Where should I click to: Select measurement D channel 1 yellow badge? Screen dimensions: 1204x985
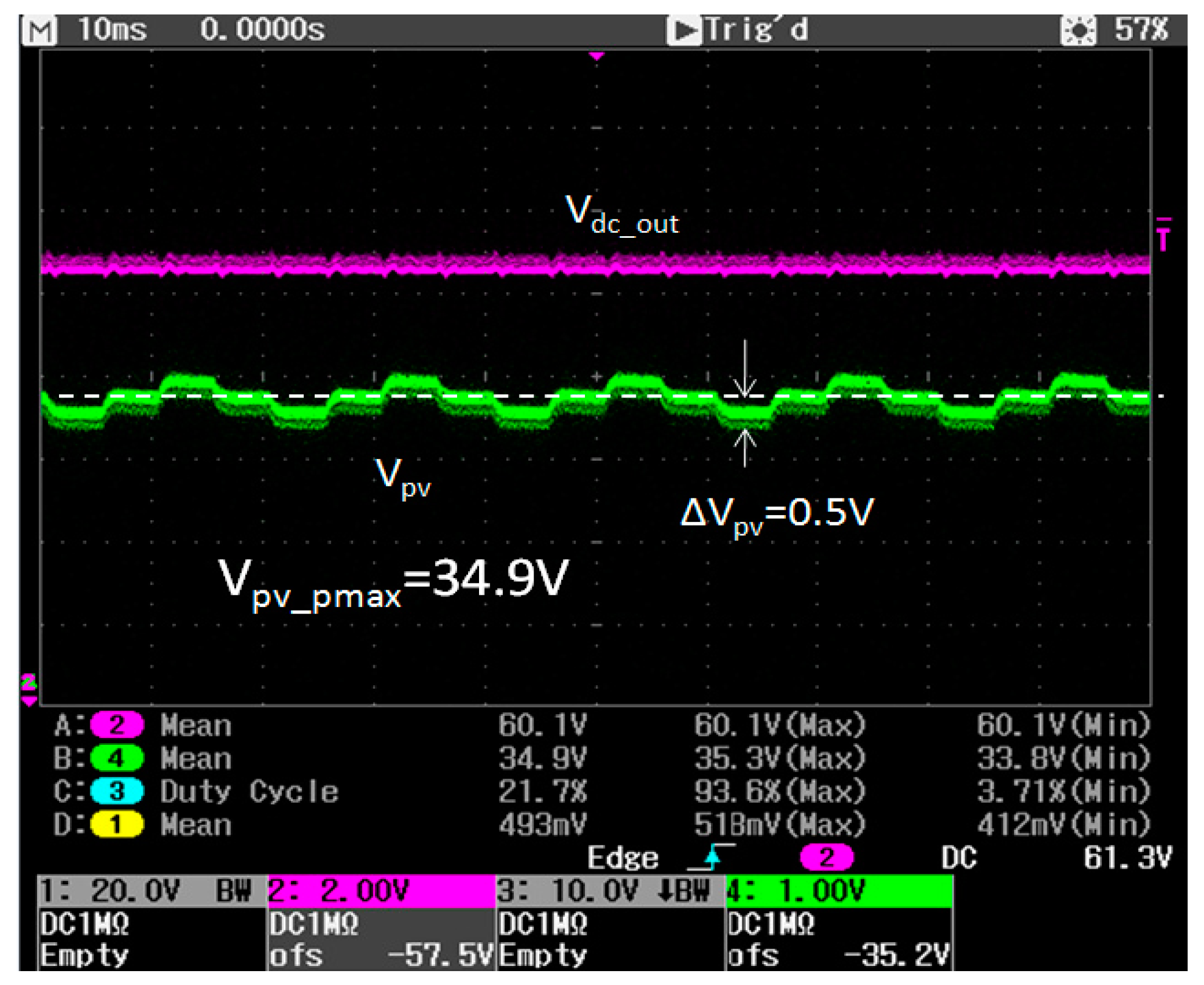(x=117, y=824)
